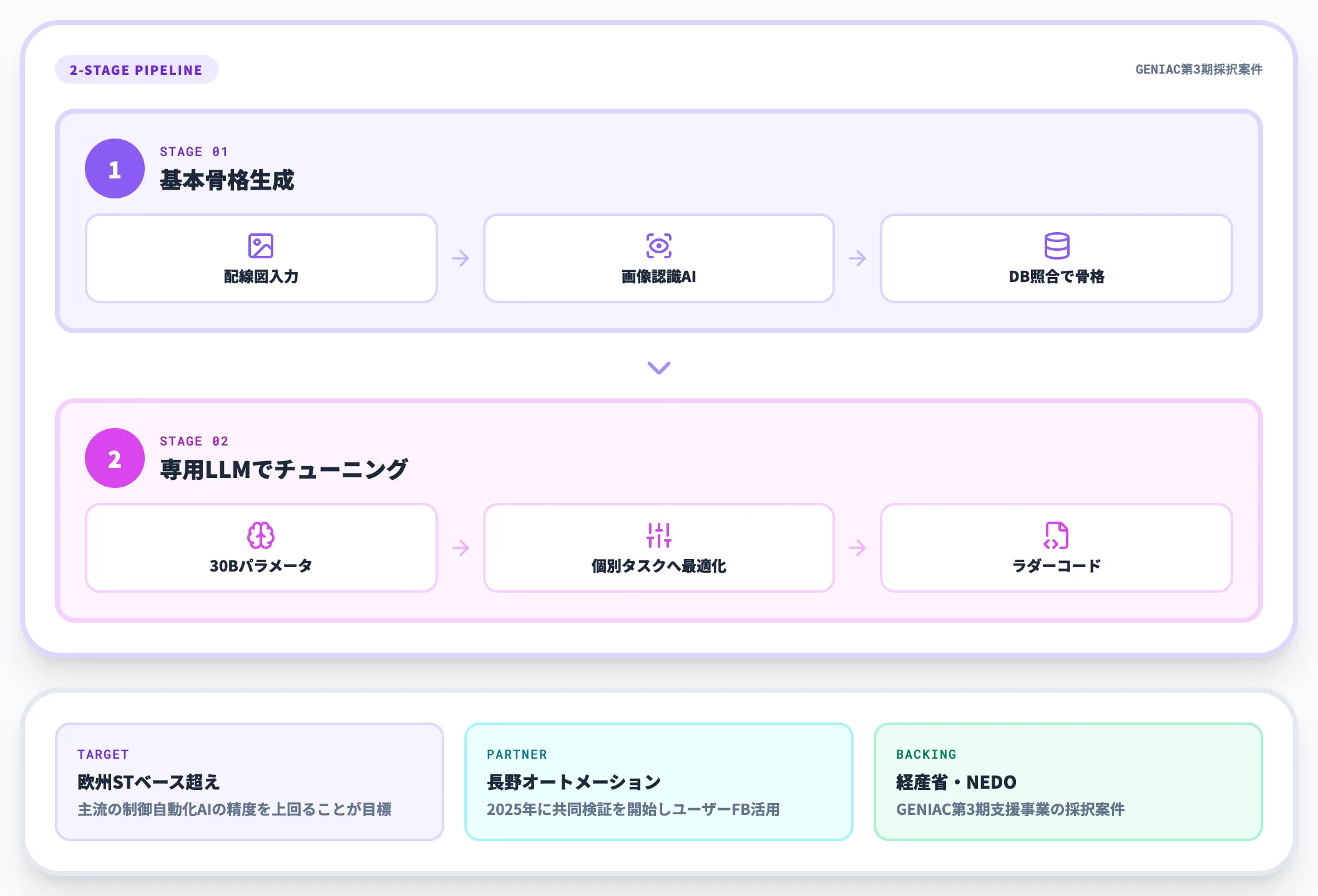This screenshot has height=896, width=1318.
Task: Click the 専用LLMでチューニング heading
Action: coord(284,470)
